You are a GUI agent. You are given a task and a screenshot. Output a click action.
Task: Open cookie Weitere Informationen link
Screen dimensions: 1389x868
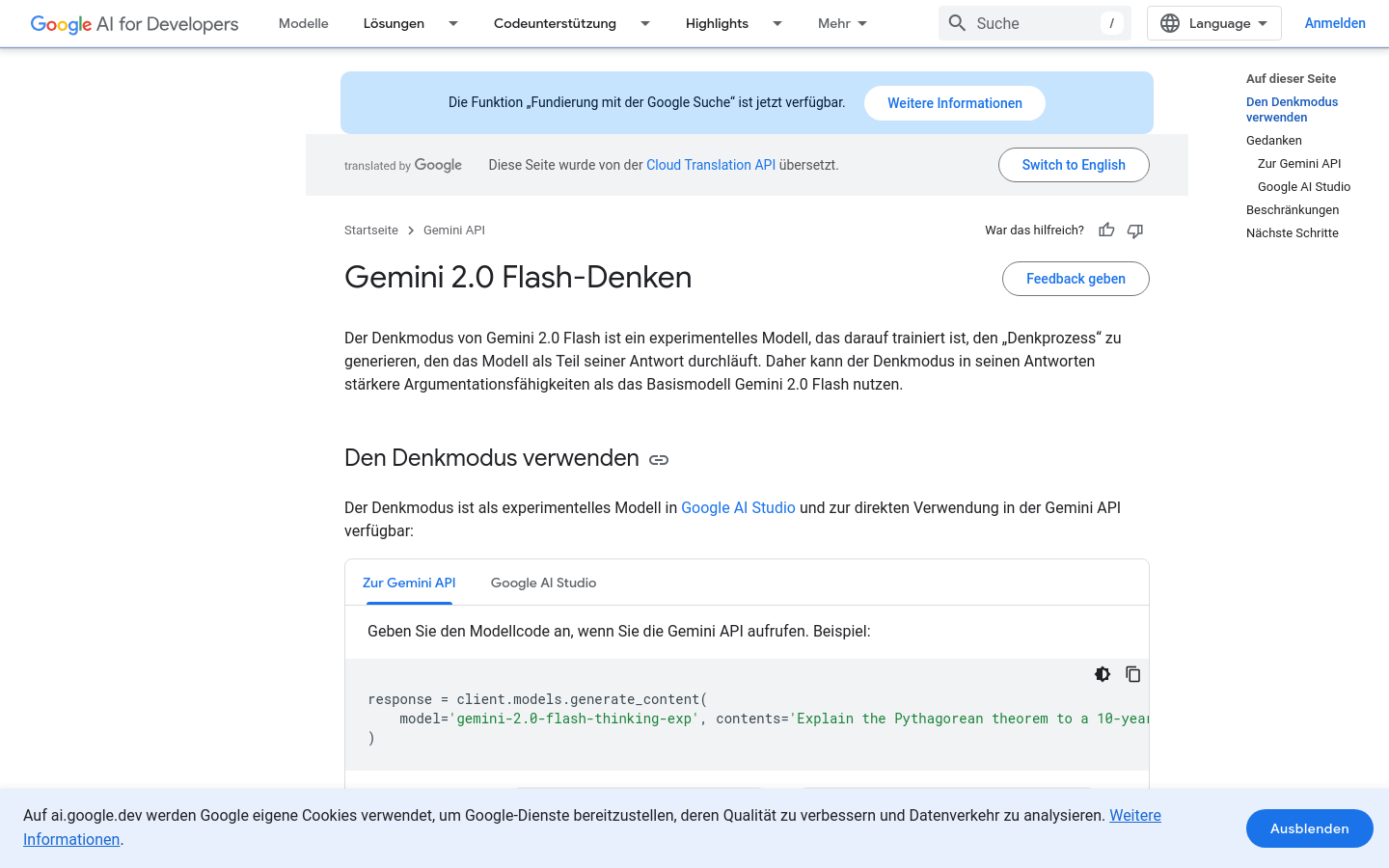(x=1135, y=816)
